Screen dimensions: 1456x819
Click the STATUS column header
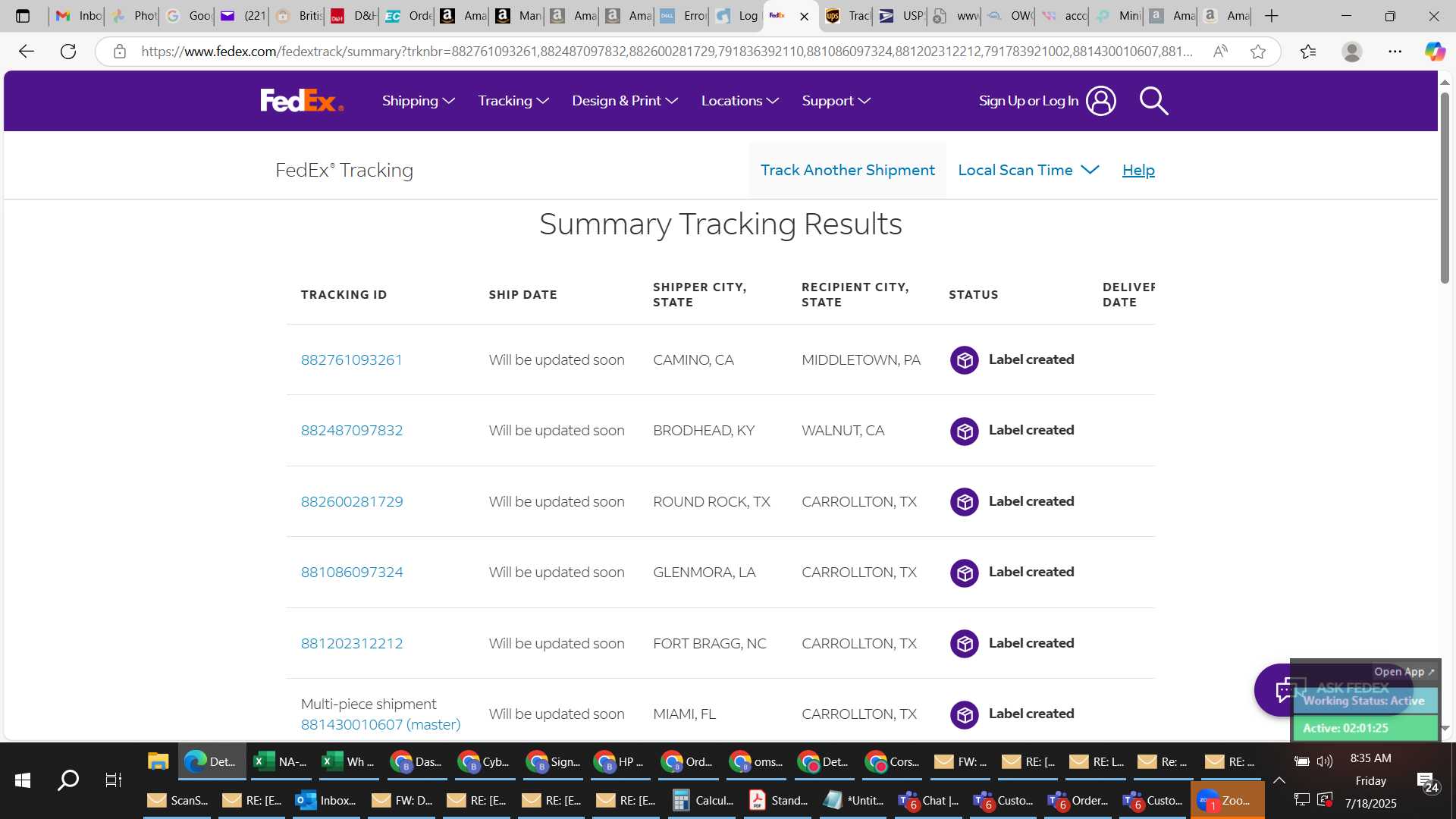coord(973,295)
